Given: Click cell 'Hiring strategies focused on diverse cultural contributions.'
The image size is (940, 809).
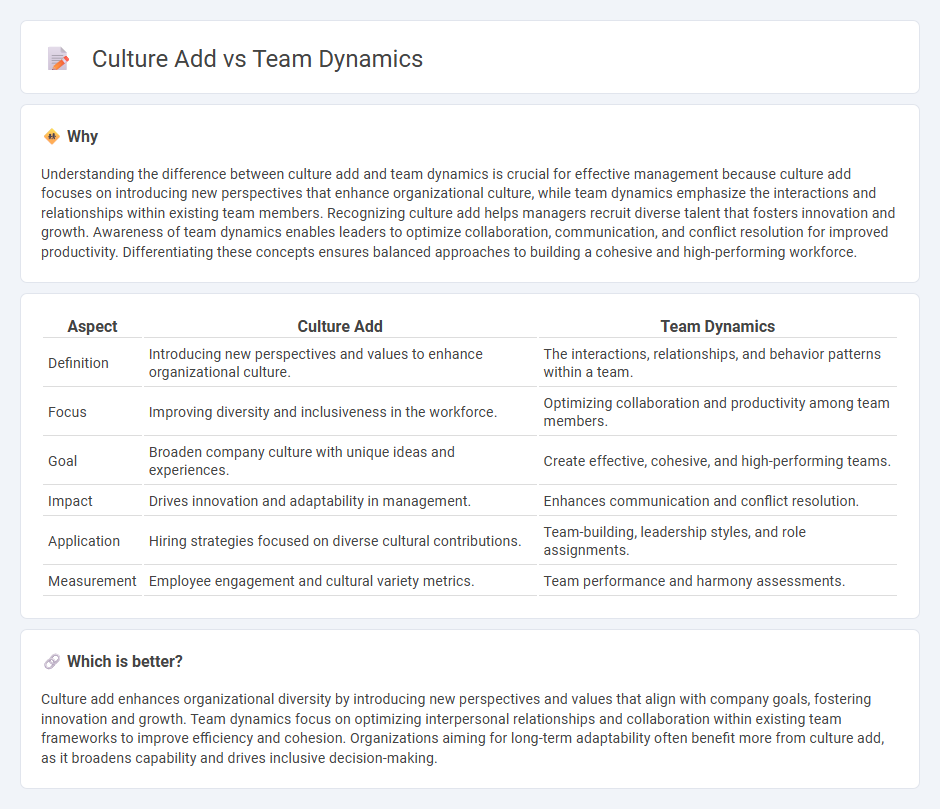Looking at the screenshot, I should 340,541.
